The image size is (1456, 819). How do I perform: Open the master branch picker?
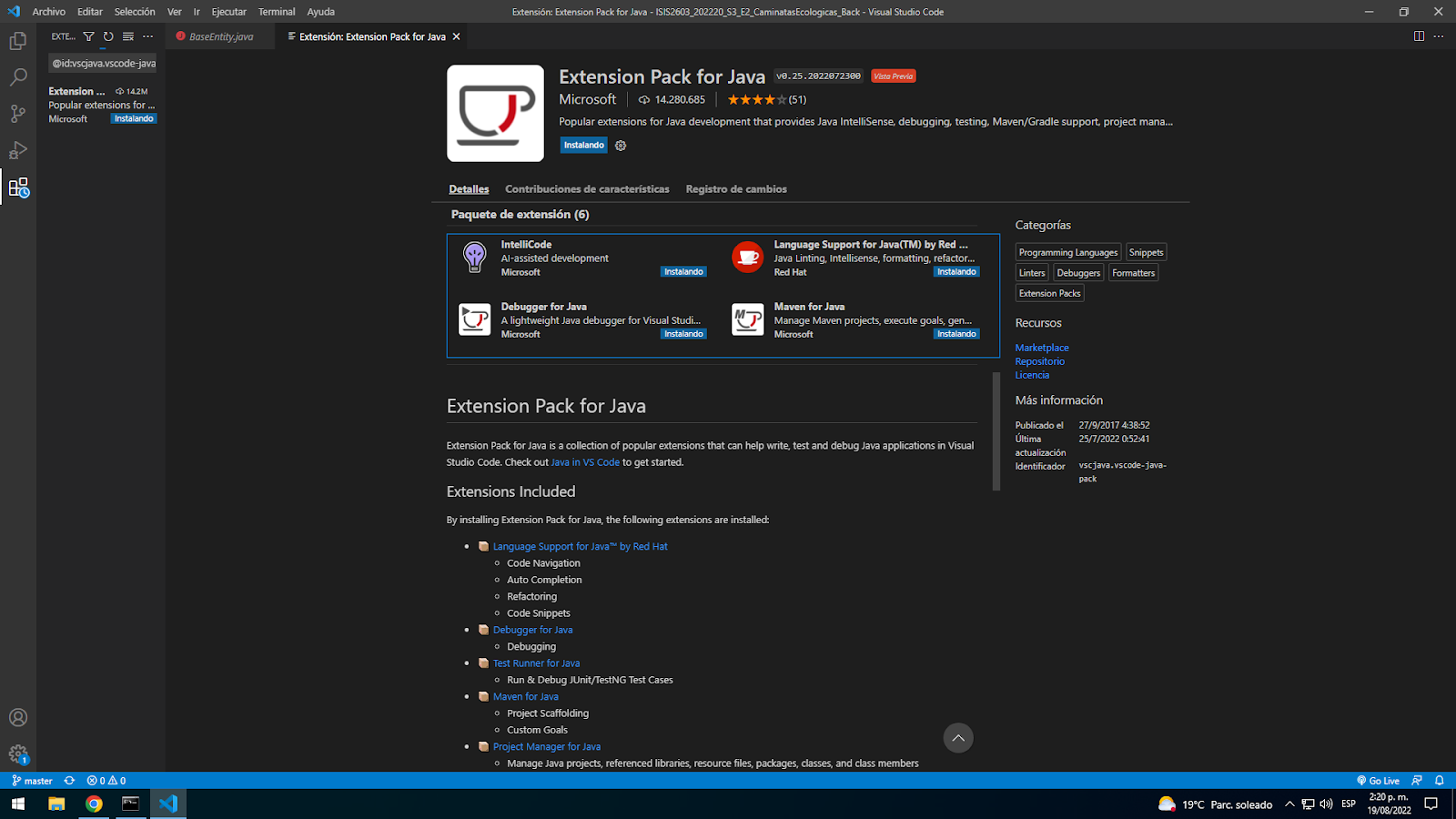tap(33, 781)
